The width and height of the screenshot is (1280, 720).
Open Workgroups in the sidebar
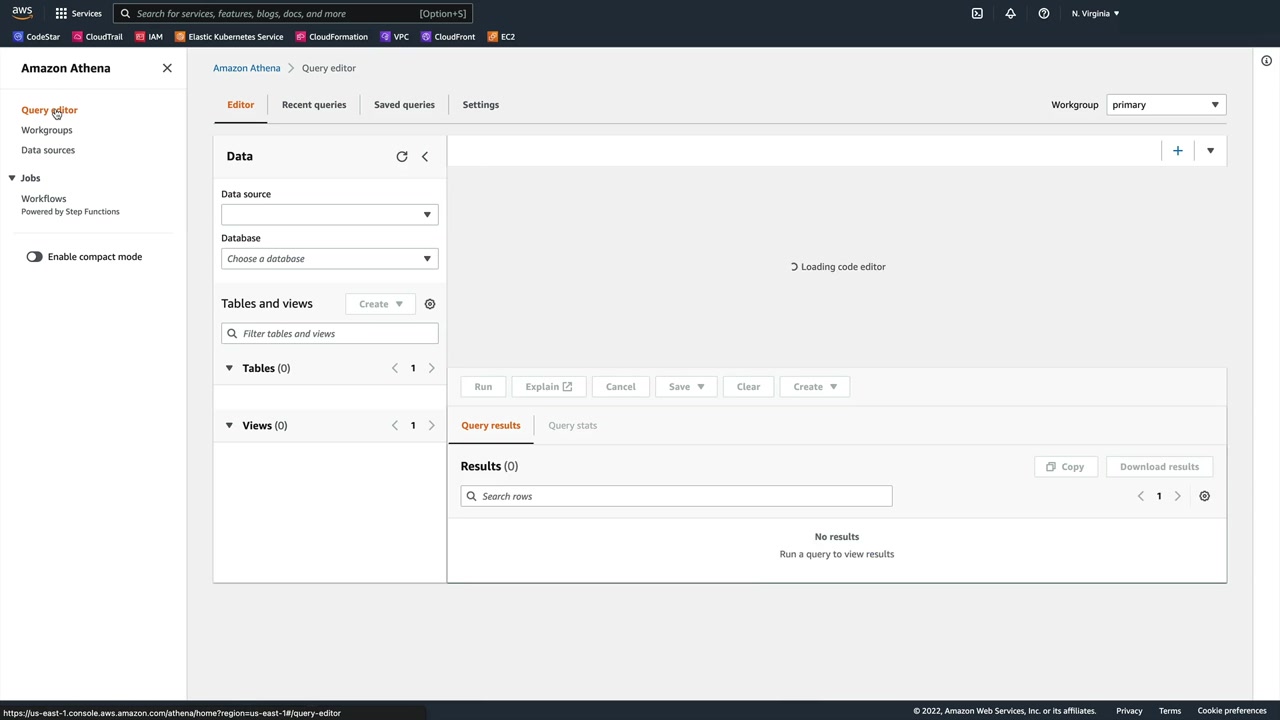click(x=47, y=130)
